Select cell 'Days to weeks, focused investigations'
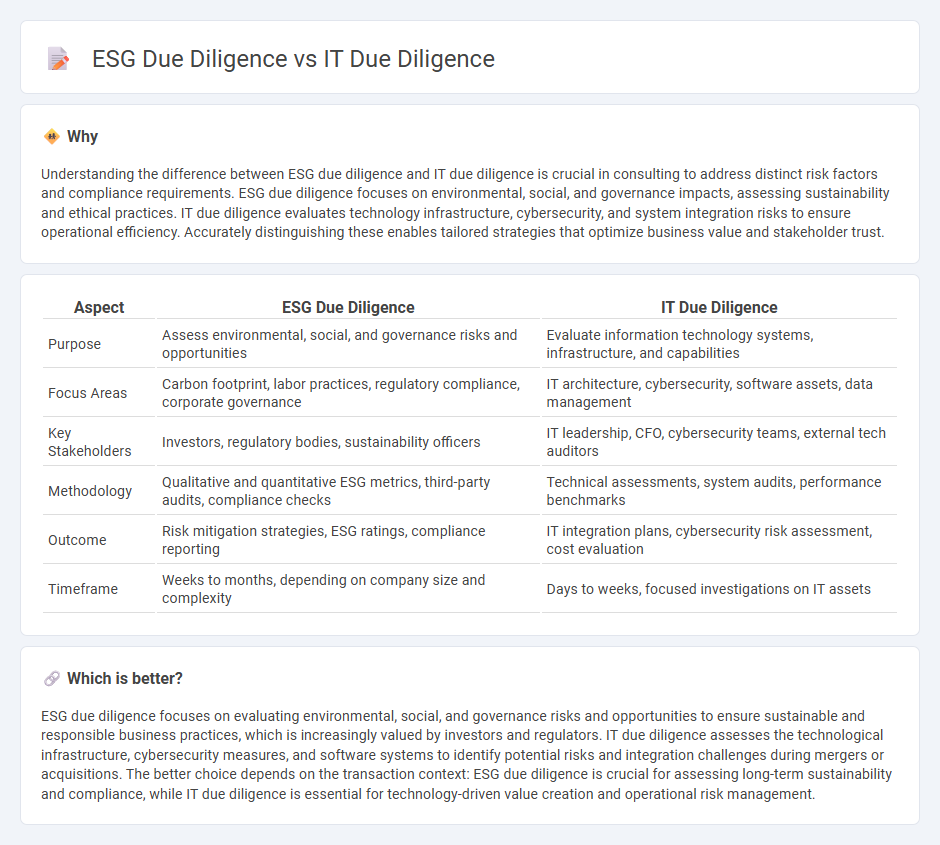This screenshot has width=940, height=845. point(719,589)
